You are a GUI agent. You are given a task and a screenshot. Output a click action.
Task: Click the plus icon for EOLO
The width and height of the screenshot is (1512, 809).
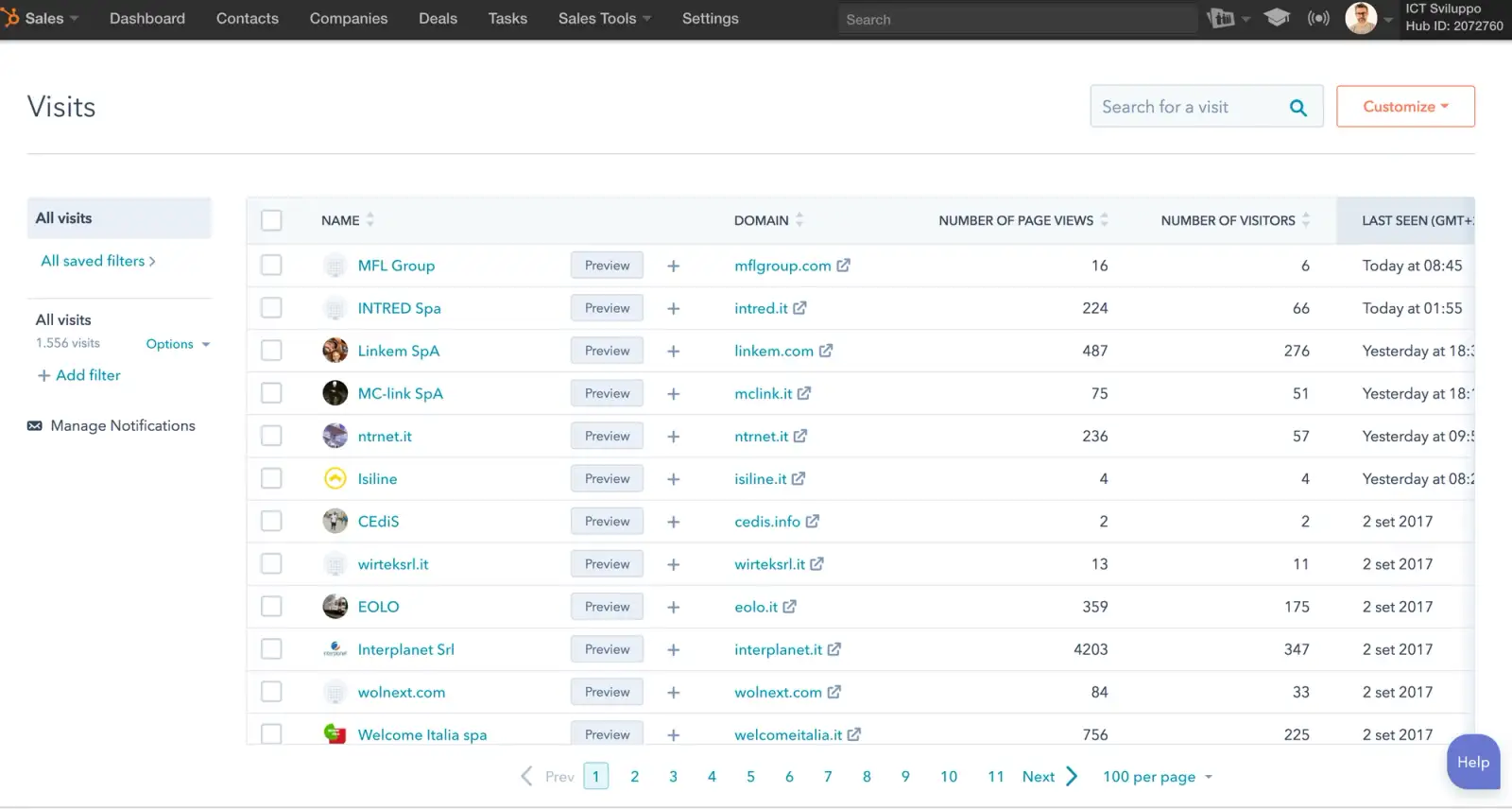pos(674,608)
